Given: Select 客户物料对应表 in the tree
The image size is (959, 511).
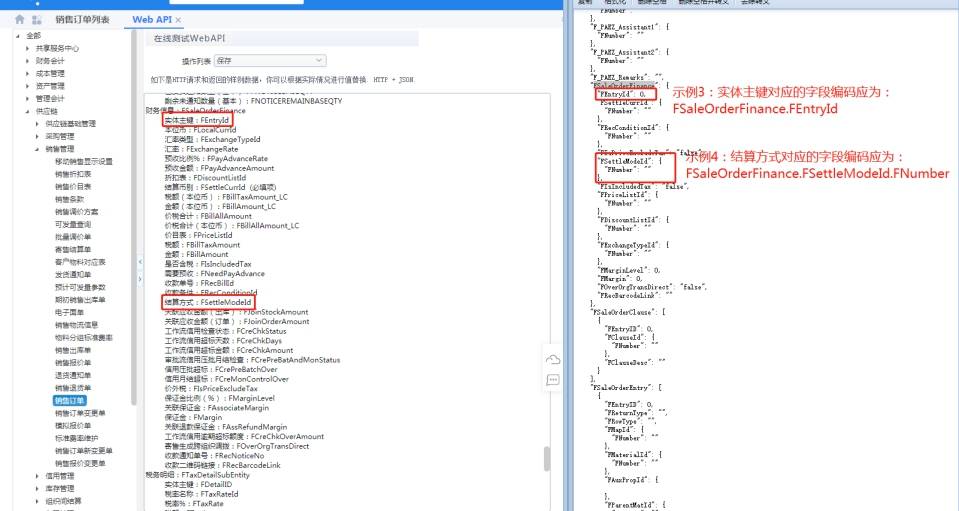Looking at the screenshot, I should click(80, 262).
